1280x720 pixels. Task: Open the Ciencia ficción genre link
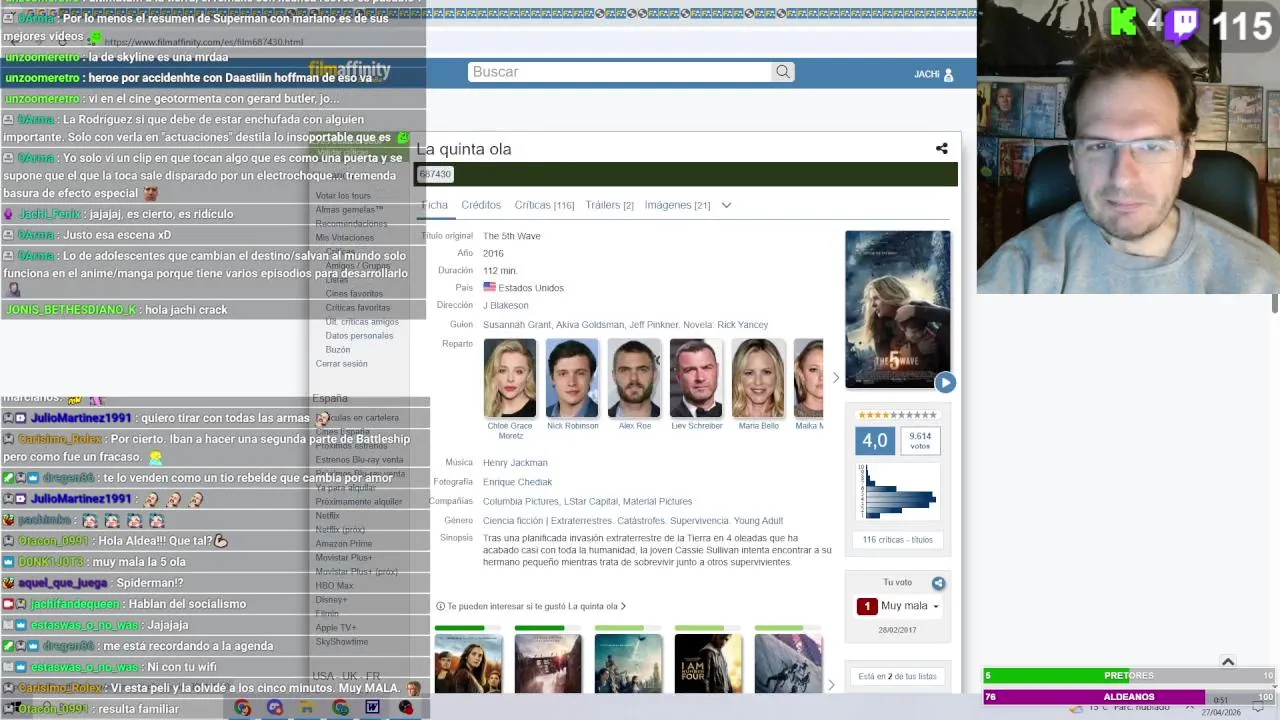(x=515, y=520)
